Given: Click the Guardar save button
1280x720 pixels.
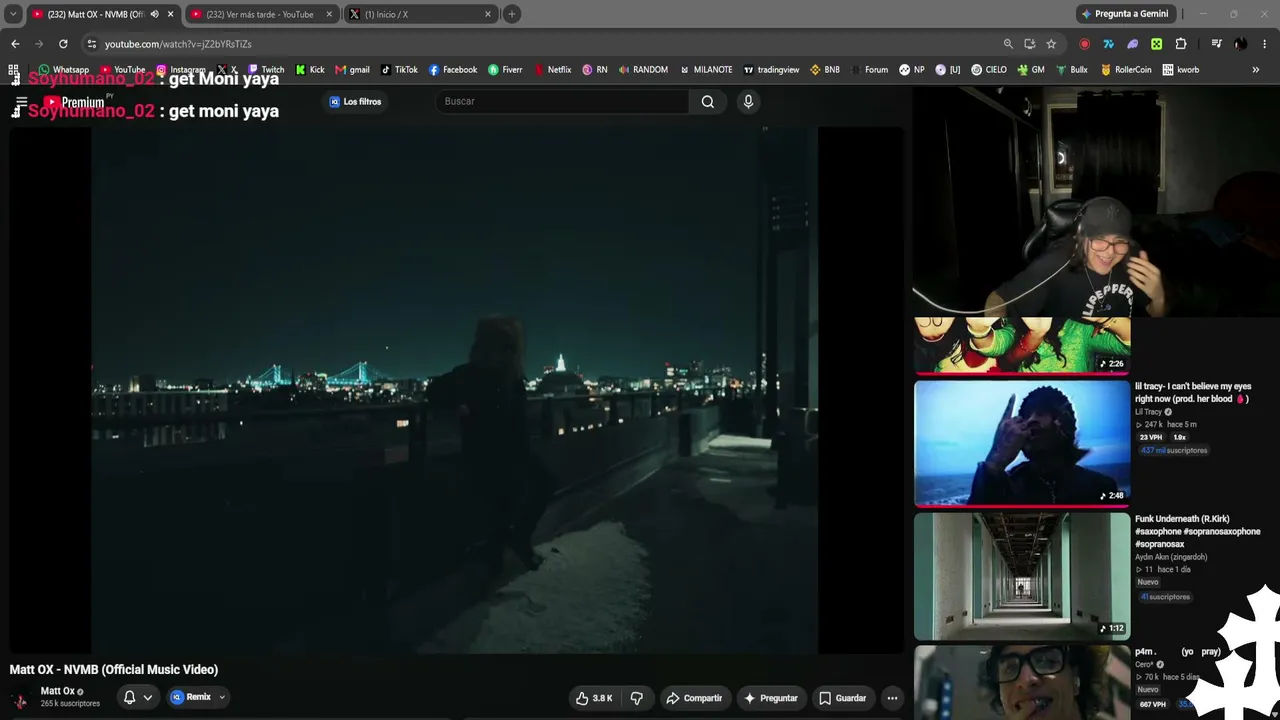Looking at the screenshot, I should coord(842,698).
